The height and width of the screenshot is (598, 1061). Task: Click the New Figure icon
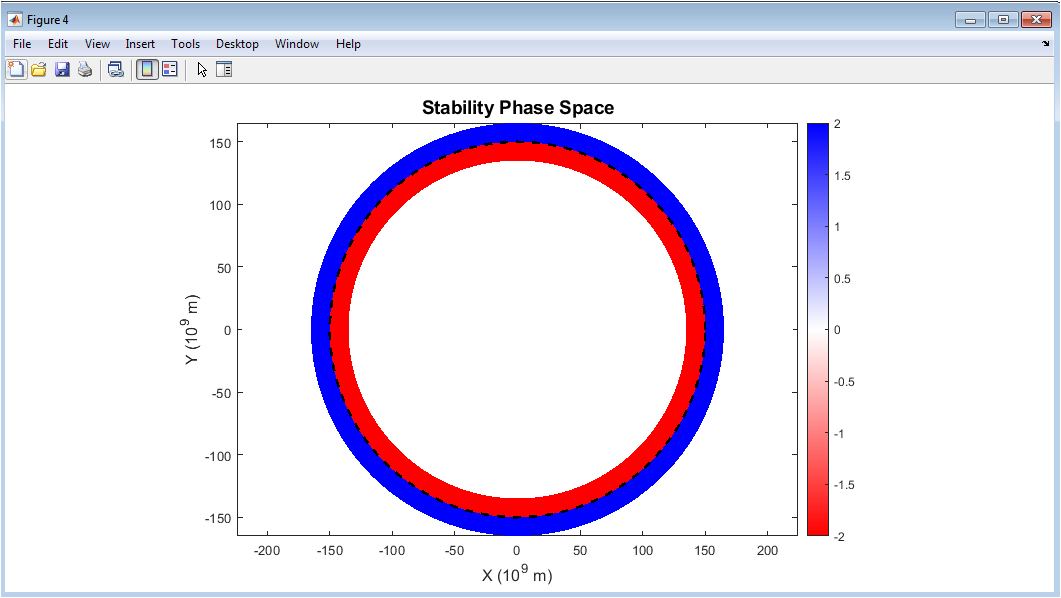[x=16, y=69]
